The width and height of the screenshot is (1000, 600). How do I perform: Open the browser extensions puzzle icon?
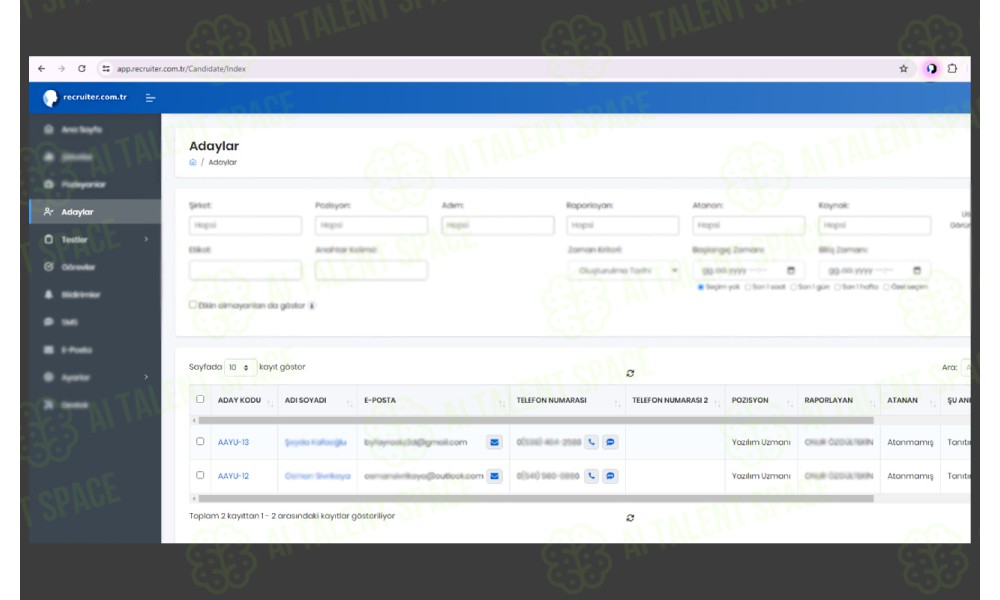point(952,69)
